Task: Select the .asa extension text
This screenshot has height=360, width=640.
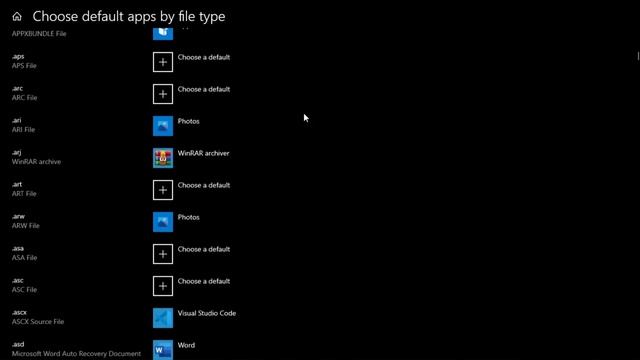Action: pos(18,248)
